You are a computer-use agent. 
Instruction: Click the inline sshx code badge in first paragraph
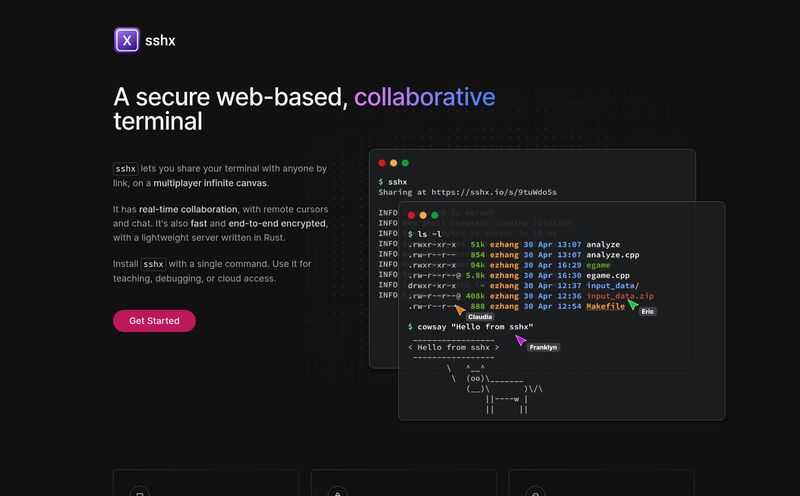point(126,168)
